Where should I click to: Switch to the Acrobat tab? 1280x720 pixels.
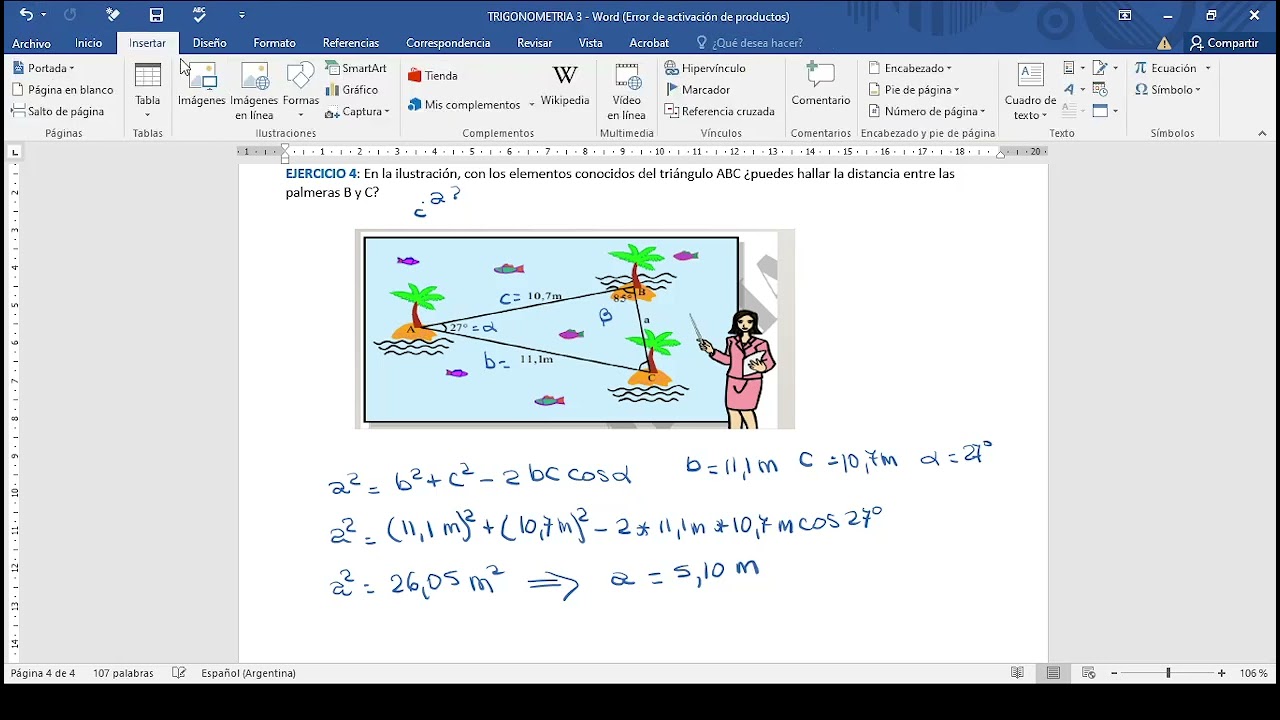(649, 43)
